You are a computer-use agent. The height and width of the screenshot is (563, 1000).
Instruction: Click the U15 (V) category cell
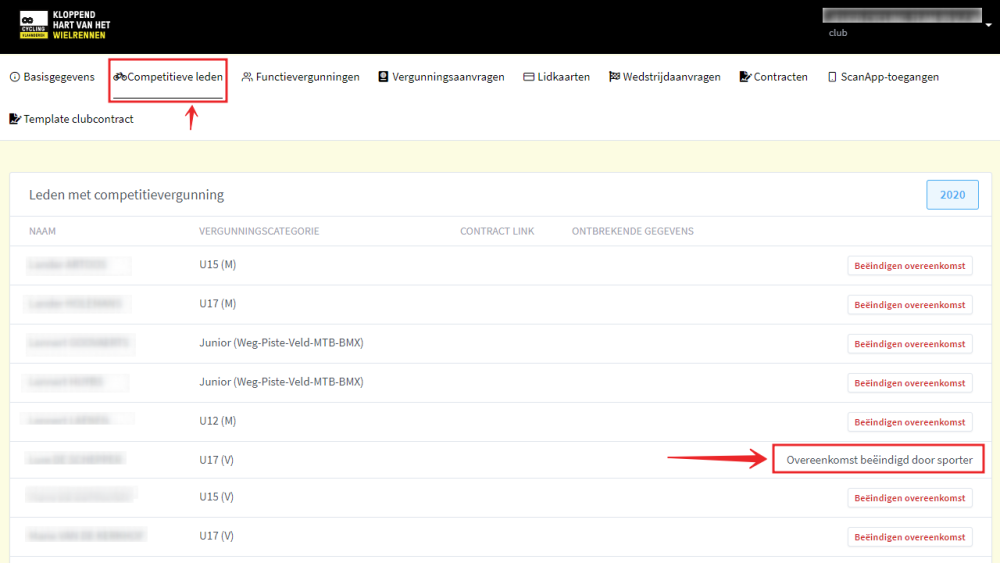pyautogui.click(x=216, y=497)
